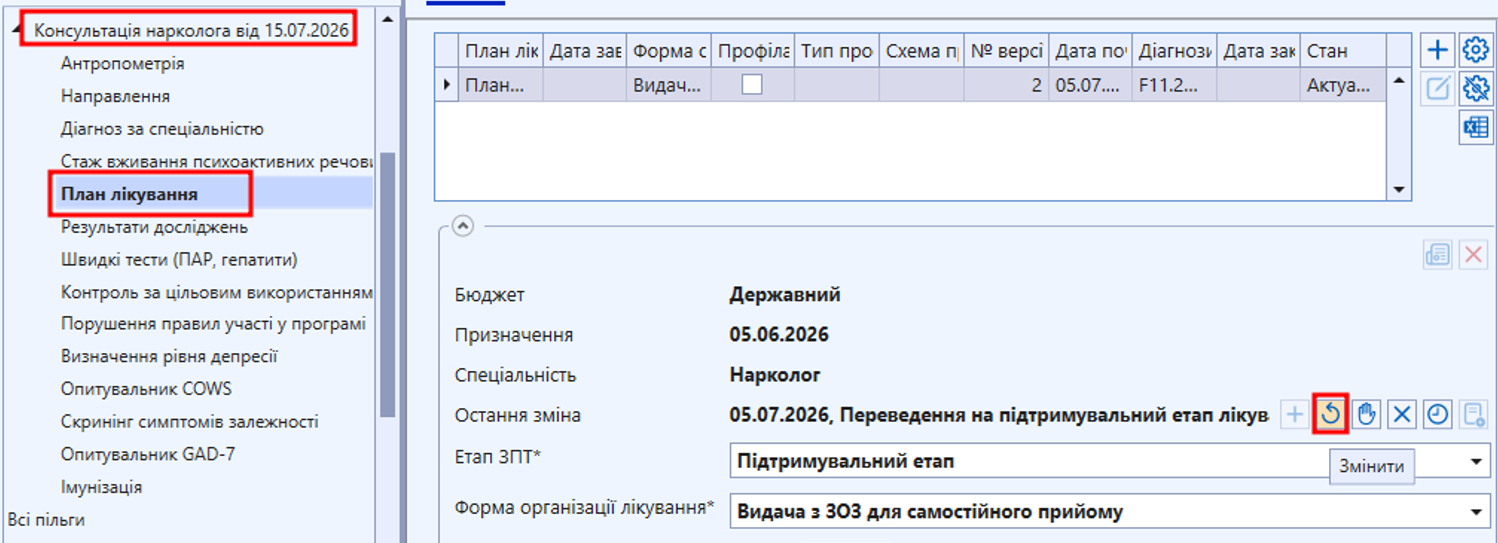Open Стаж вживання психоактивних речовин
Viewport: 1498px width, 543px height.
[216, 161]
